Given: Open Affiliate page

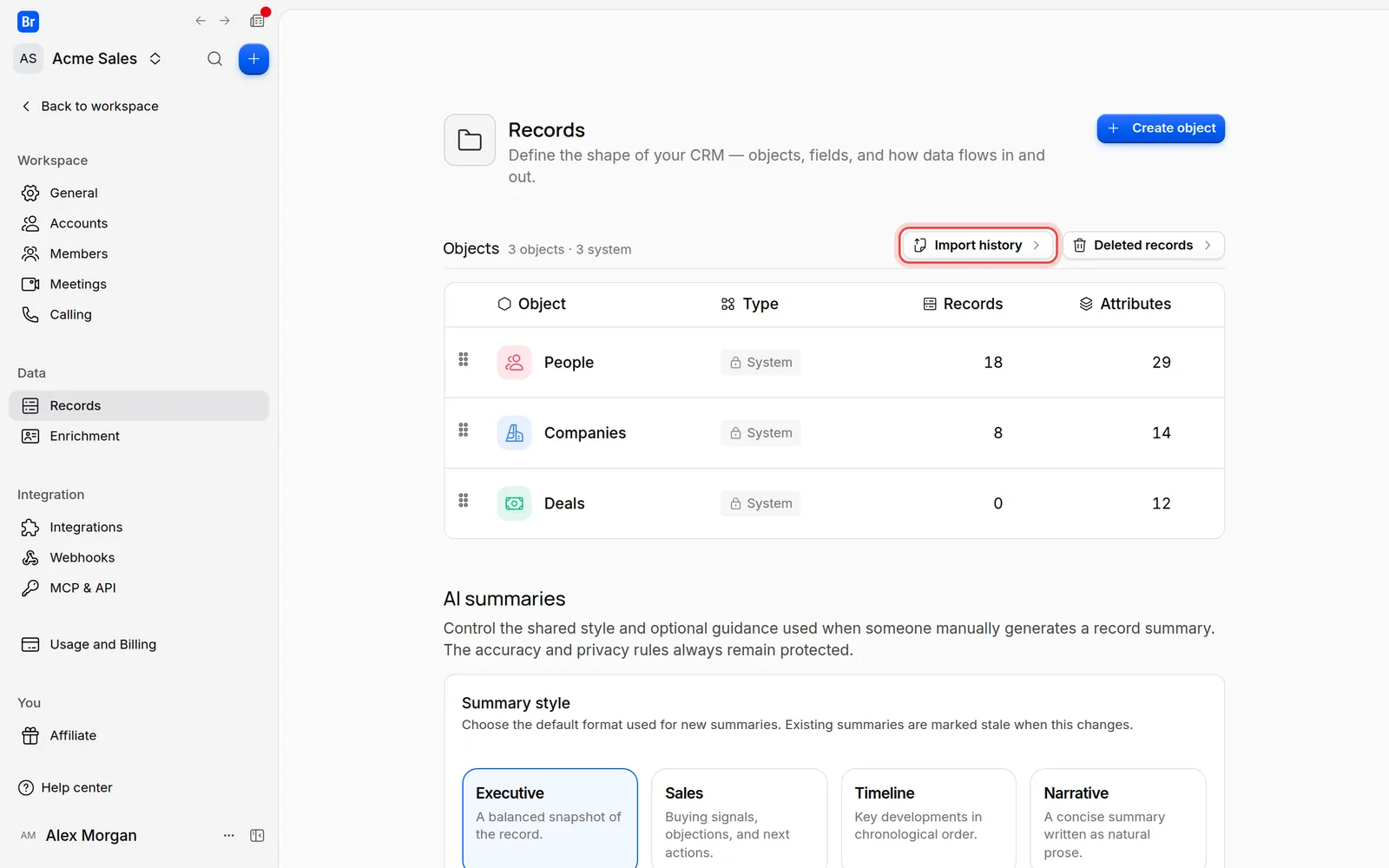Looking at the screenshot, I should tap(139, 735).
